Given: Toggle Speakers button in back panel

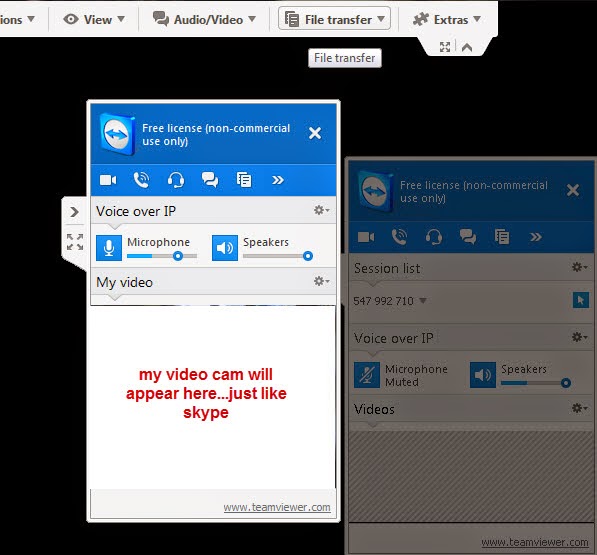Looking at the screenshot, I should (483, 375).
